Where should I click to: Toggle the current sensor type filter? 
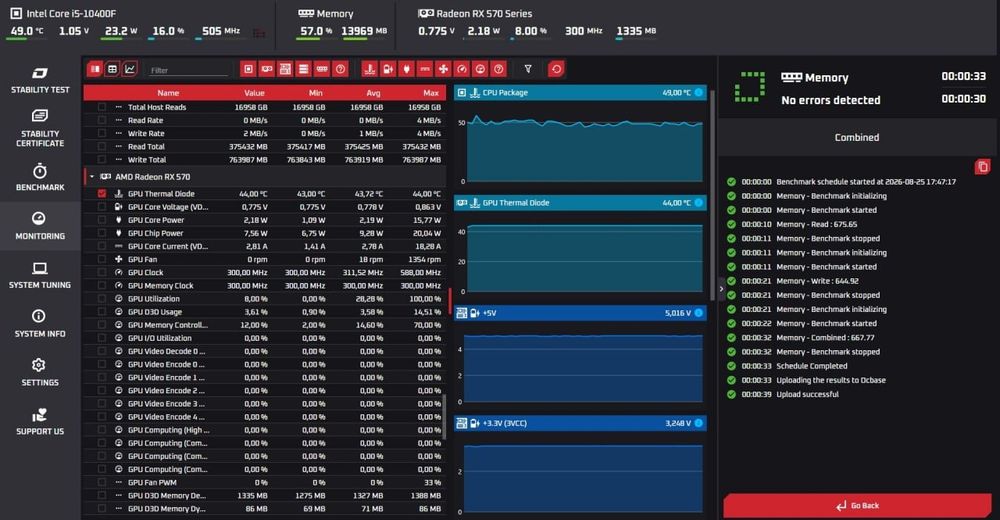(425, 69)
